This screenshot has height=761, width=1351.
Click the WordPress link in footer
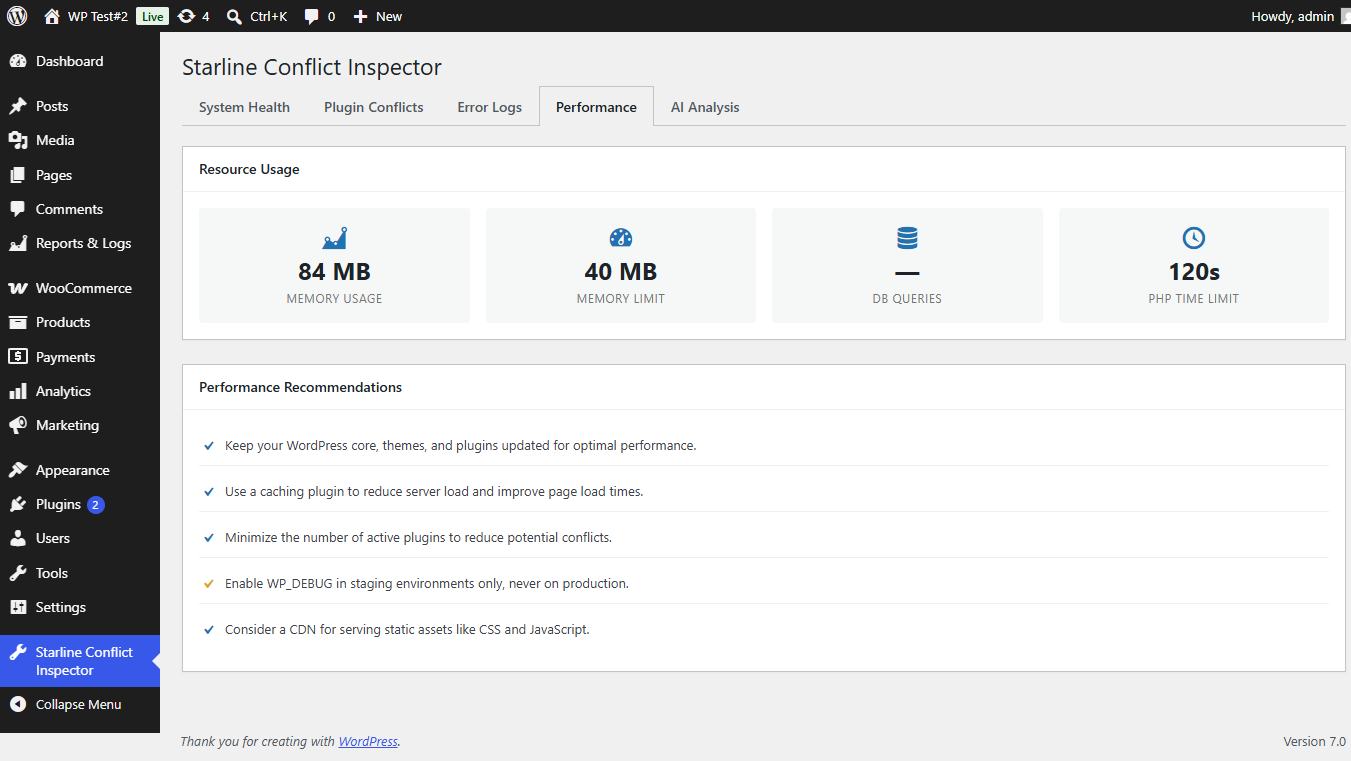(x=368, y=742)
